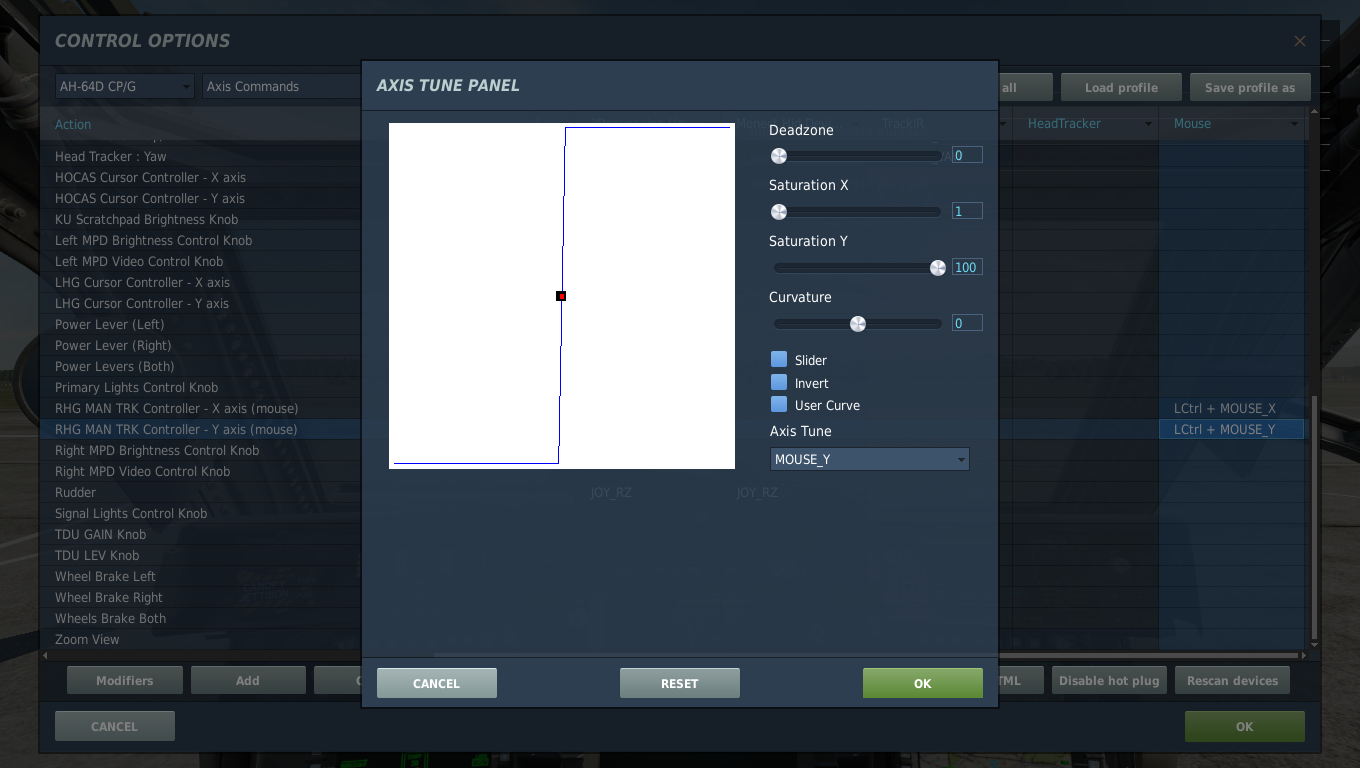
Task: Click the Saturation X value field
Action: pos(967,211)
